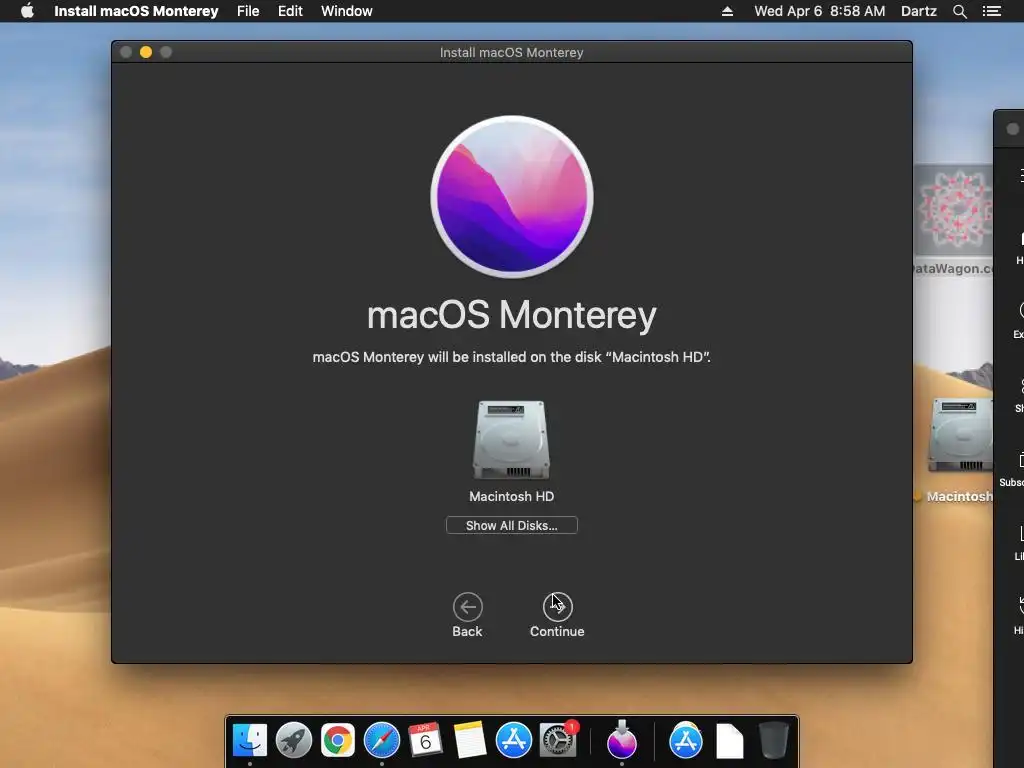This screenshot has height=768, width=1024.
Task: Launch Safari from the Dock
Action: [381, 741]
